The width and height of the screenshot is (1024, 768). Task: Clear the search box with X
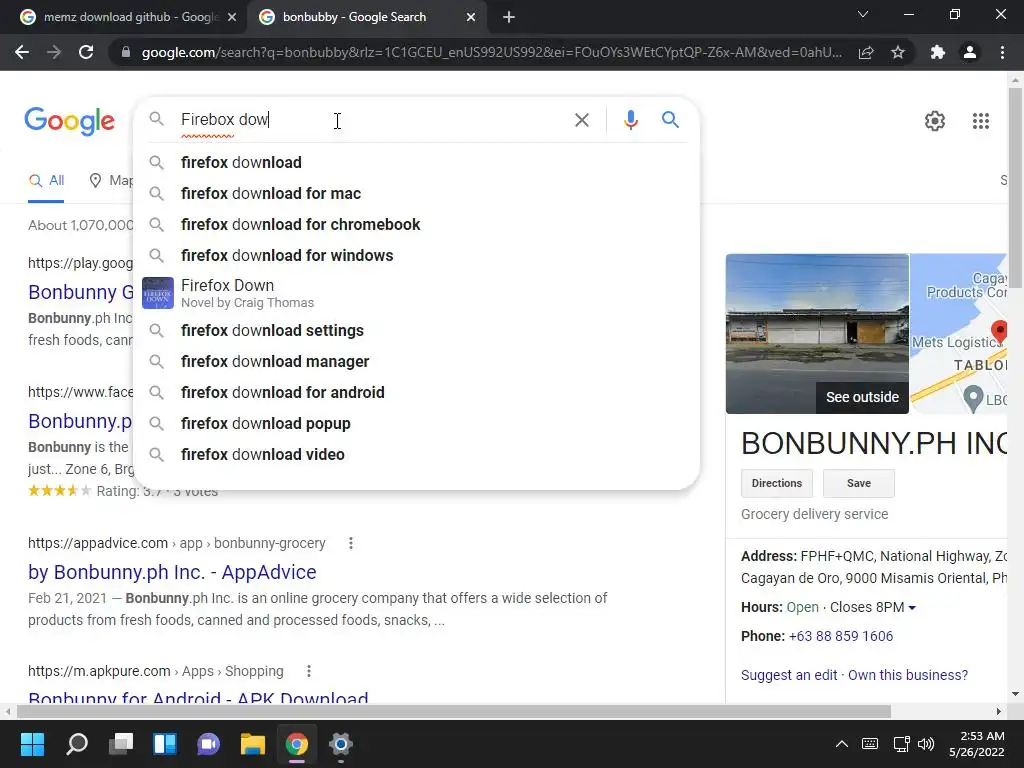click(x=582, y=120)
